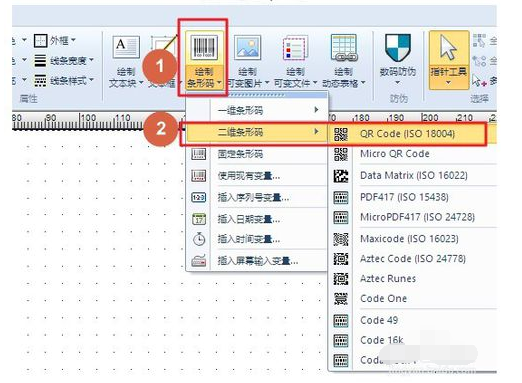Open the Digital Anti-counterfeit shield icon
The image size is (522, 383).
coord(398,47)
